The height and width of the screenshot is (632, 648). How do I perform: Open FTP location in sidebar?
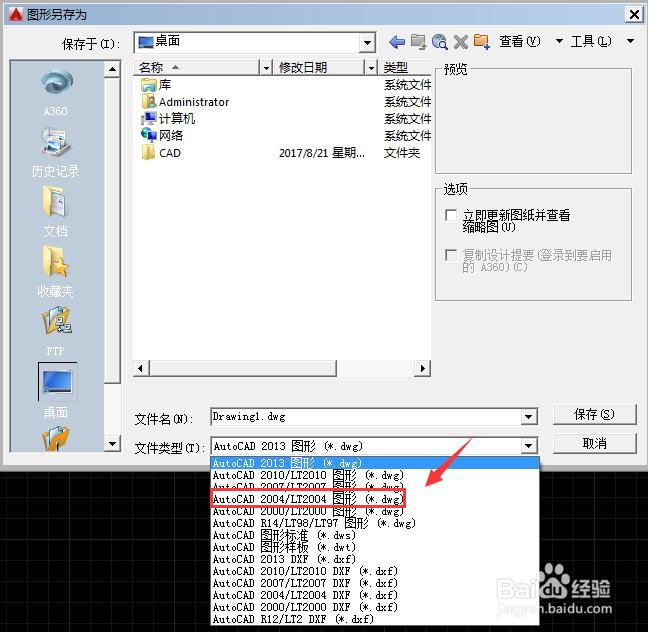[x=55, y=331]
